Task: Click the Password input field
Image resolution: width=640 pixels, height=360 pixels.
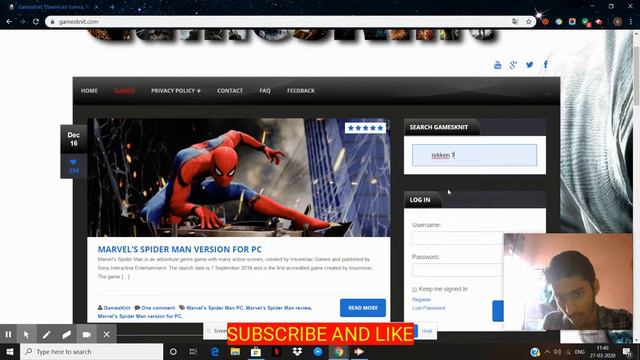Action: pyautogui.click(x=457, y=270)
